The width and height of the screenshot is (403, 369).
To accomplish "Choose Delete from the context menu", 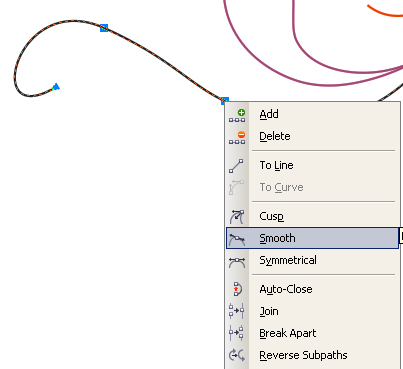I will [312, 136].
